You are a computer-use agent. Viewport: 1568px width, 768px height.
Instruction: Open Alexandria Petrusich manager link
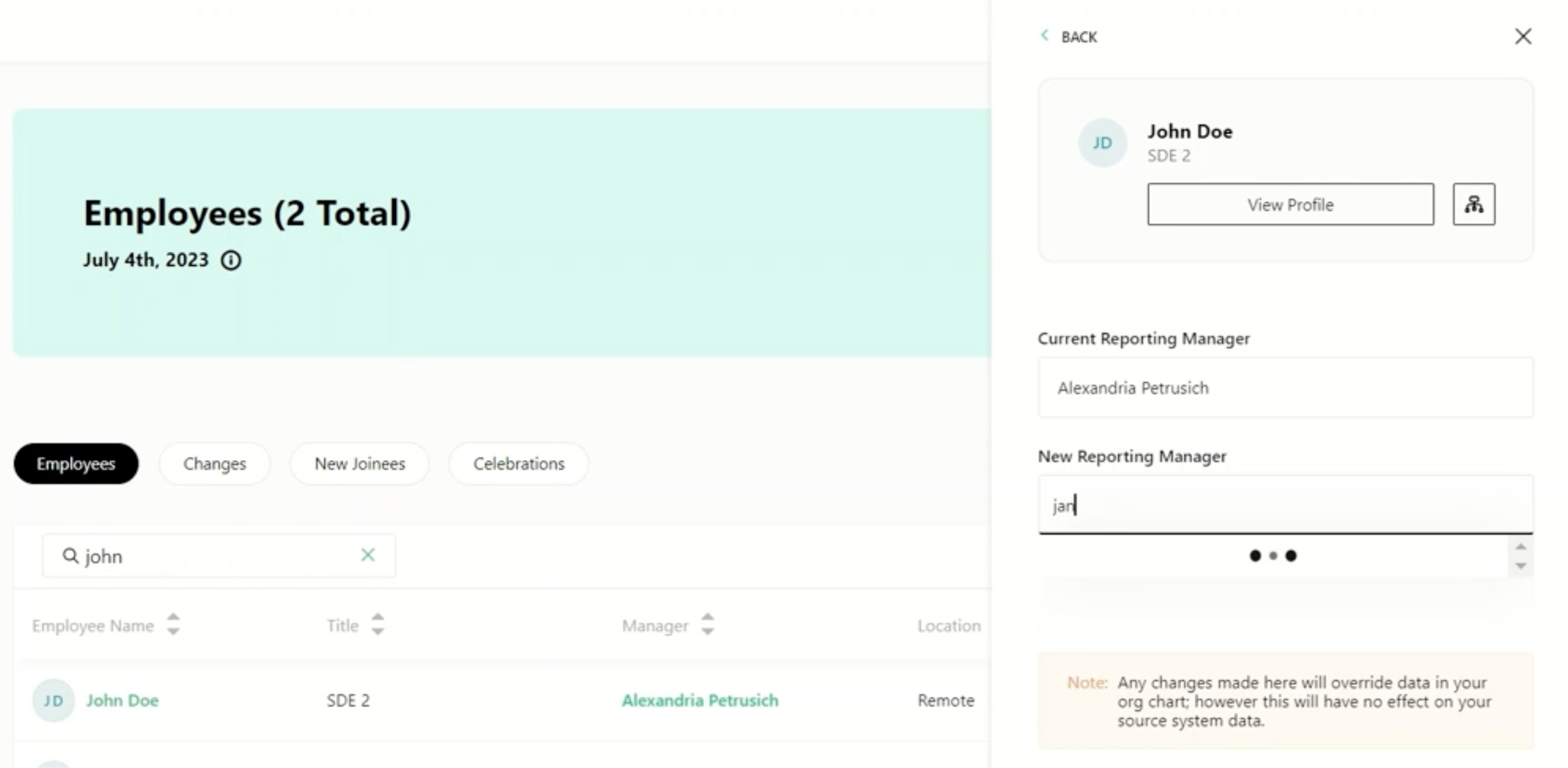coord(700,700)
